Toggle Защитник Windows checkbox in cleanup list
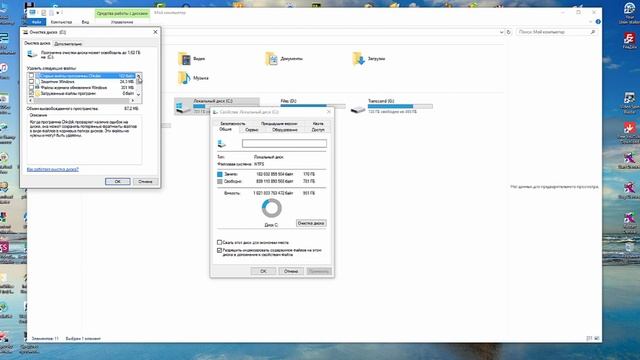 (31, 82)
